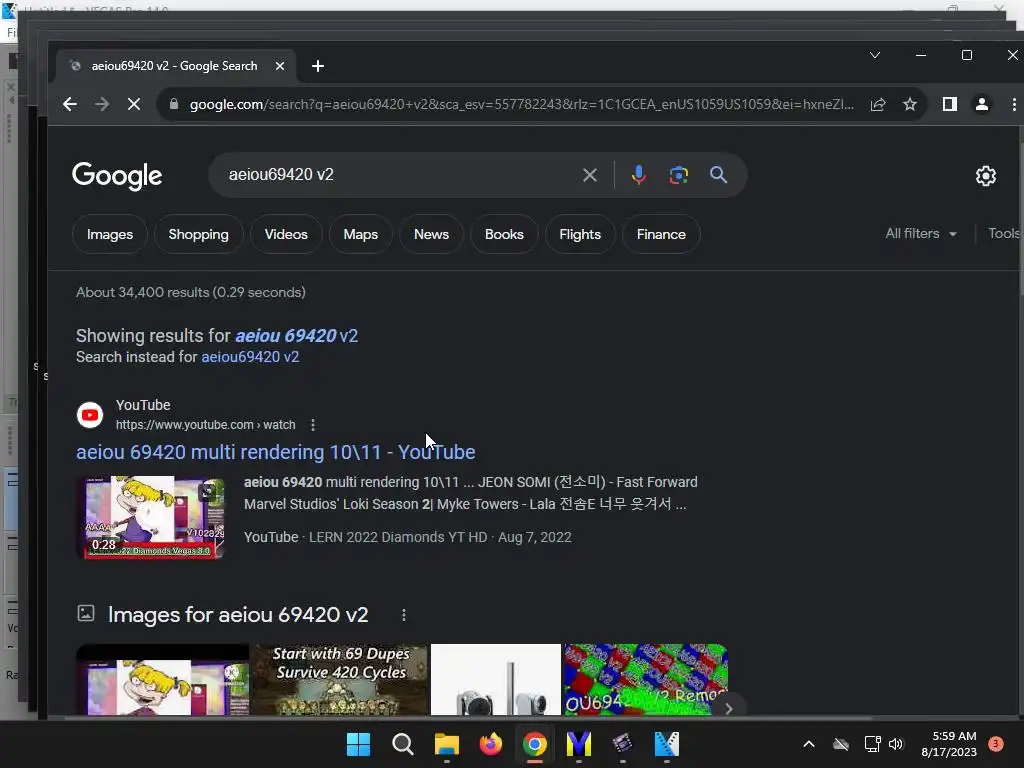Open aeiou 69420 multi rendering YouTube result
The height and width of the screenshot is (768, 1024).
[276, 452]
